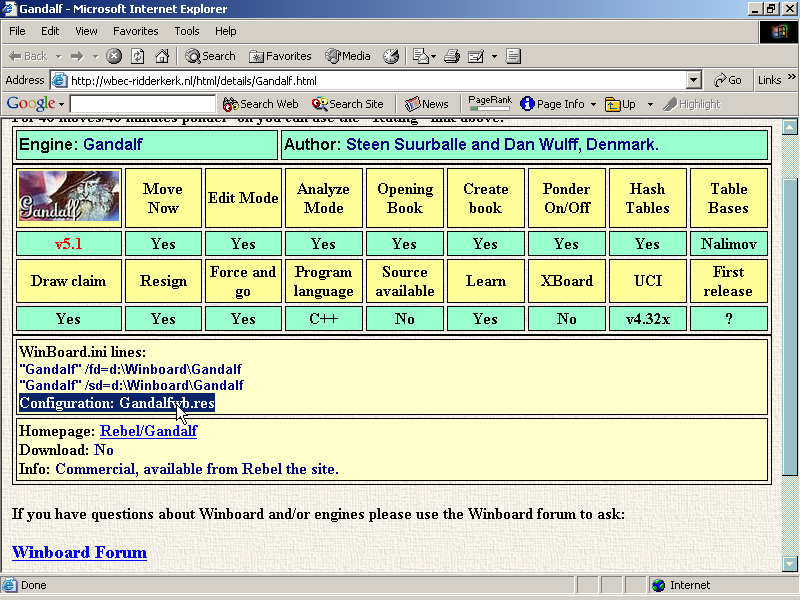Click the 'C++' program language cell
The width and height of the screenshot is (800, 600).
coord(323,319)
